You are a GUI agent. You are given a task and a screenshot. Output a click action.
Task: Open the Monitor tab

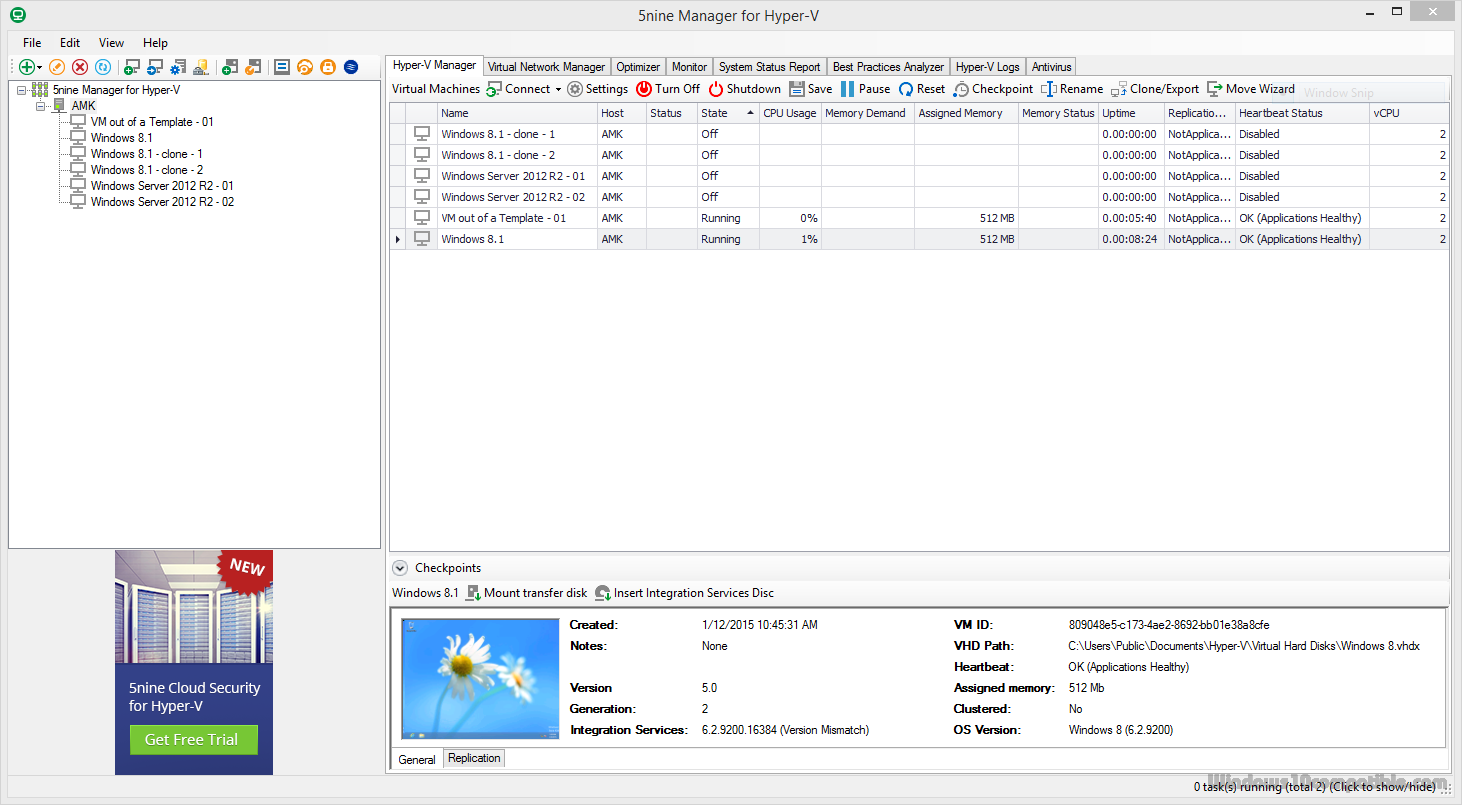(689, 67)
